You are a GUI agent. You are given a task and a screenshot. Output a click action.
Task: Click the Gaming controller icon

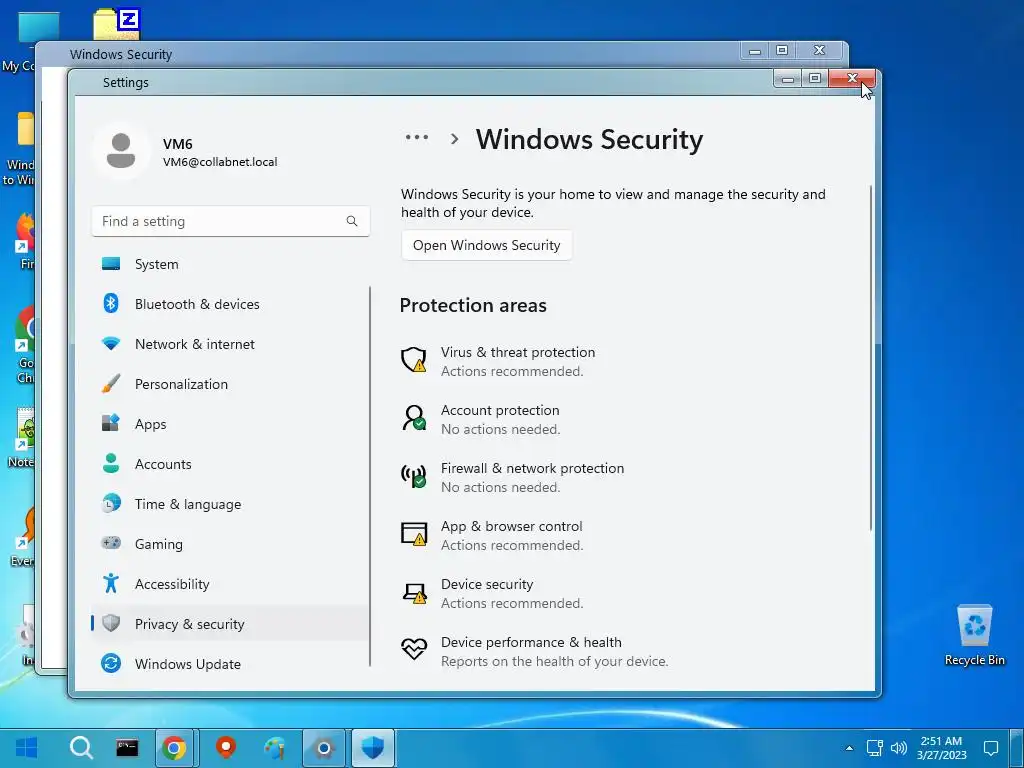111,543
